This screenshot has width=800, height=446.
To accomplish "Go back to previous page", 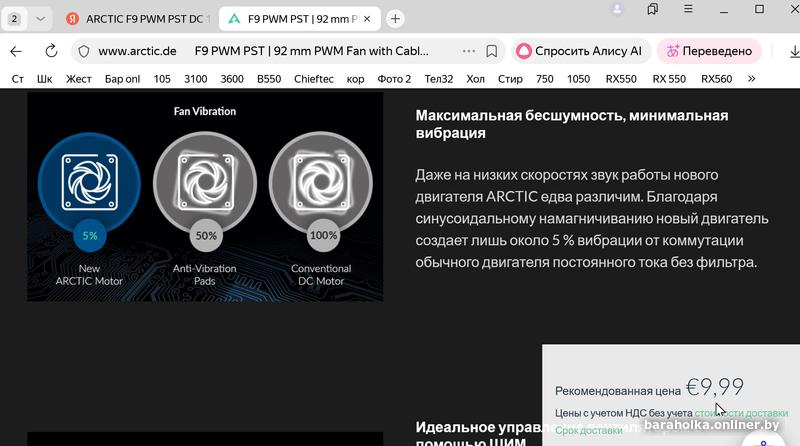I will [x=16, y=51].
